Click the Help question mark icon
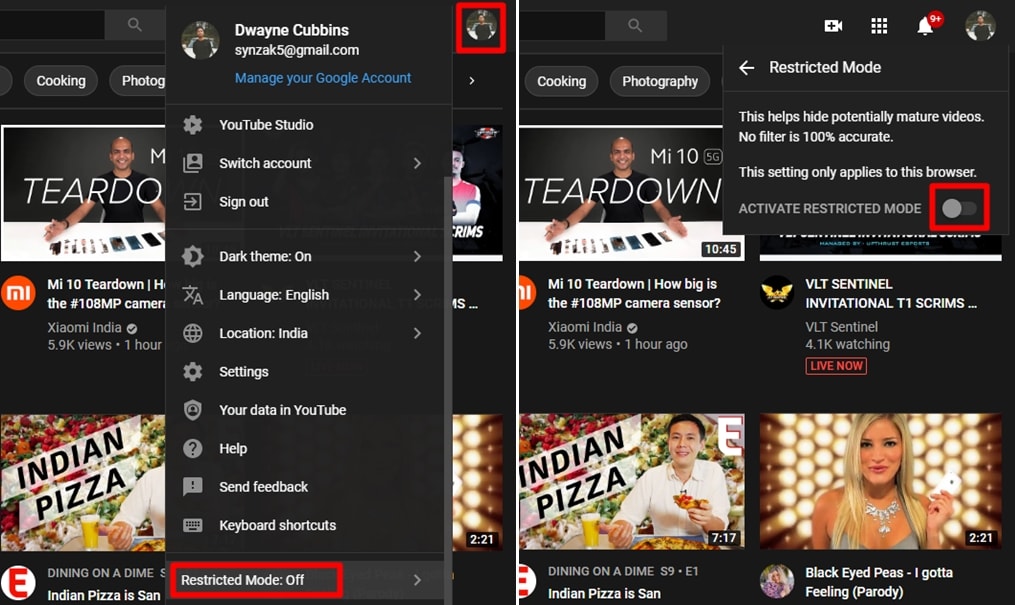 [x=193, y=448]
